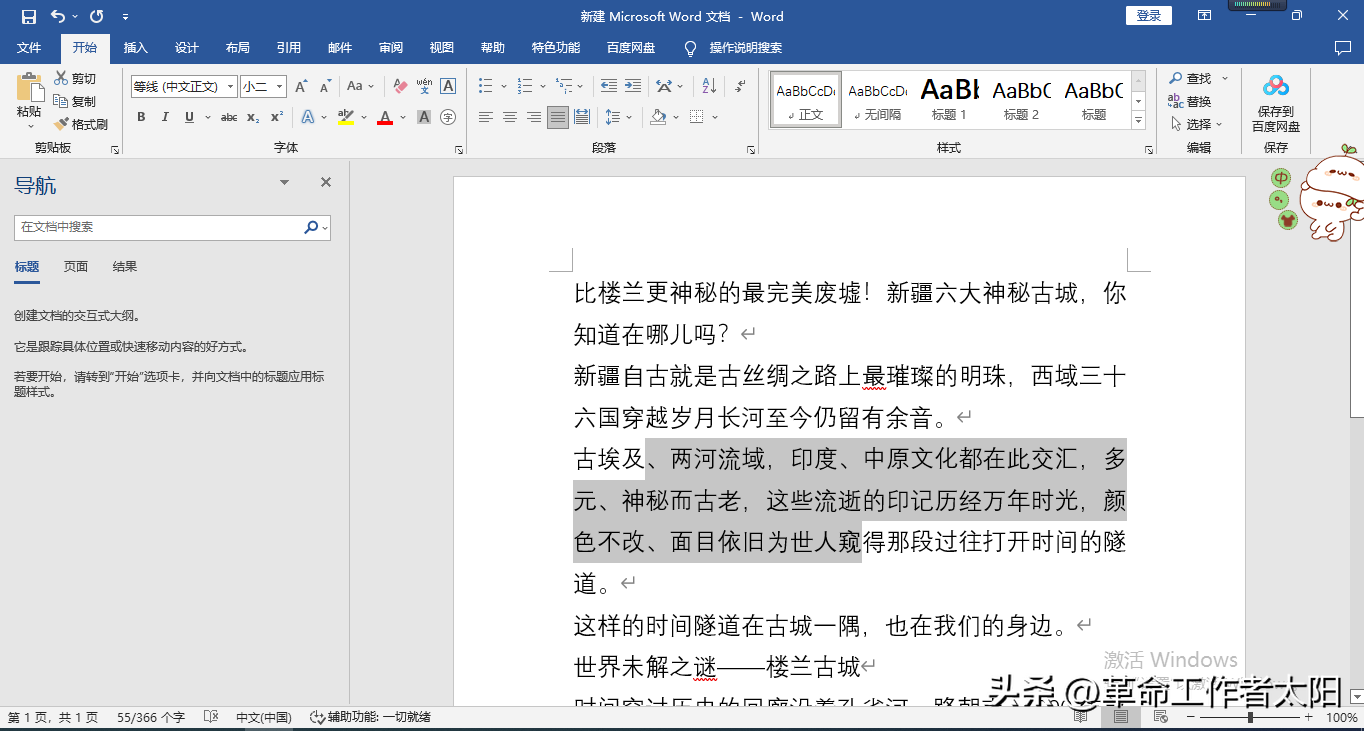Apply enclosed character (字) icon
1364x731 pixels.
pos(448,117)
